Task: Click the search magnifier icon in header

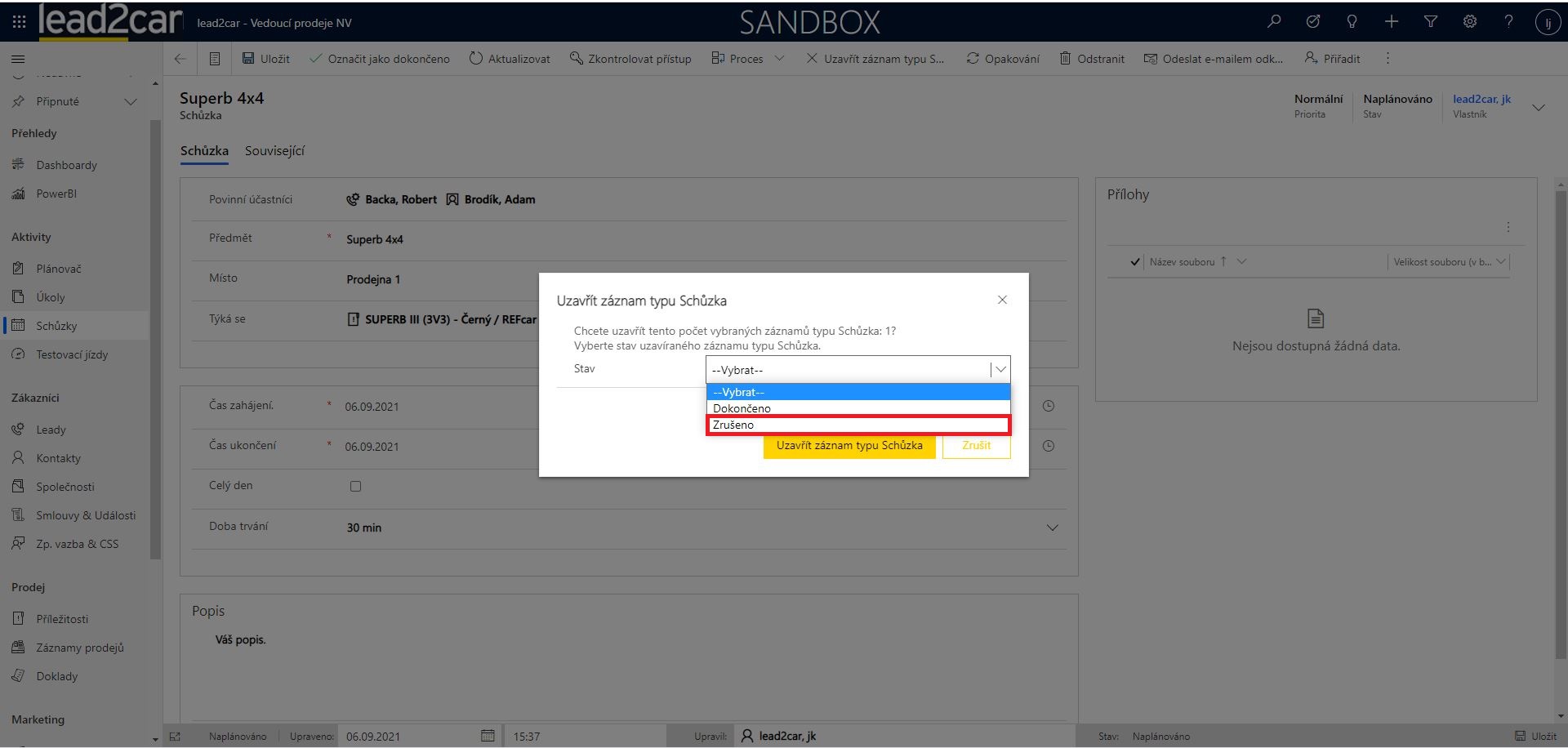Action: tap(1274, 22)
